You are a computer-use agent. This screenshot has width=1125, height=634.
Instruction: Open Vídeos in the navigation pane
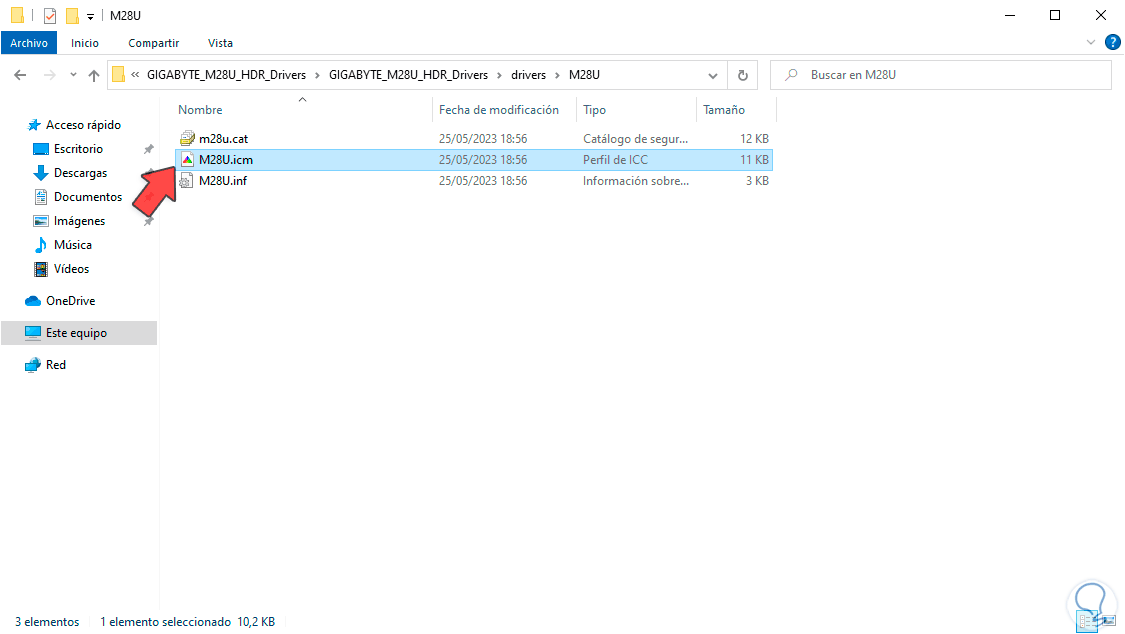click(x=71, y=269)
